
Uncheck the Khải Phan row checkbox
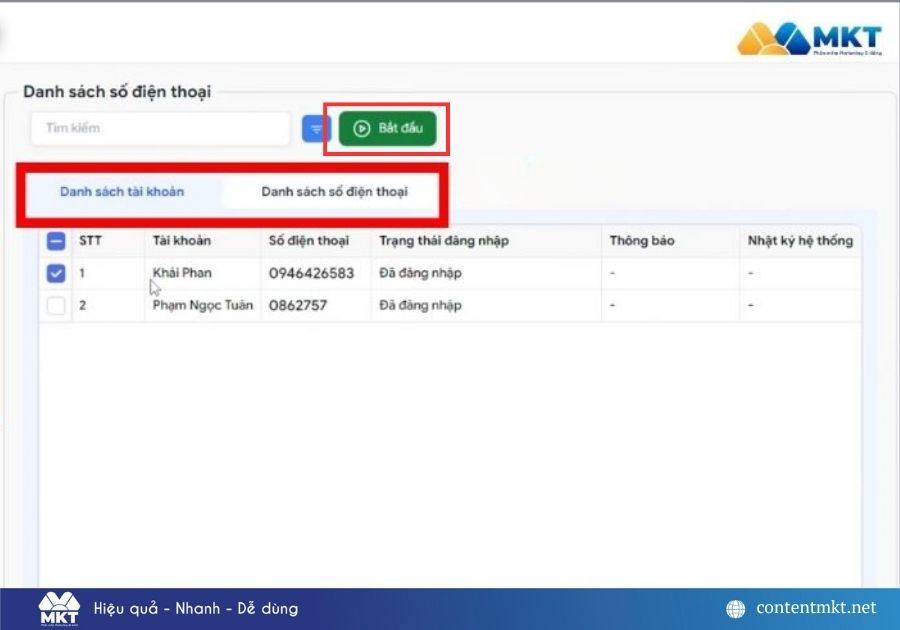click(57, 273)
